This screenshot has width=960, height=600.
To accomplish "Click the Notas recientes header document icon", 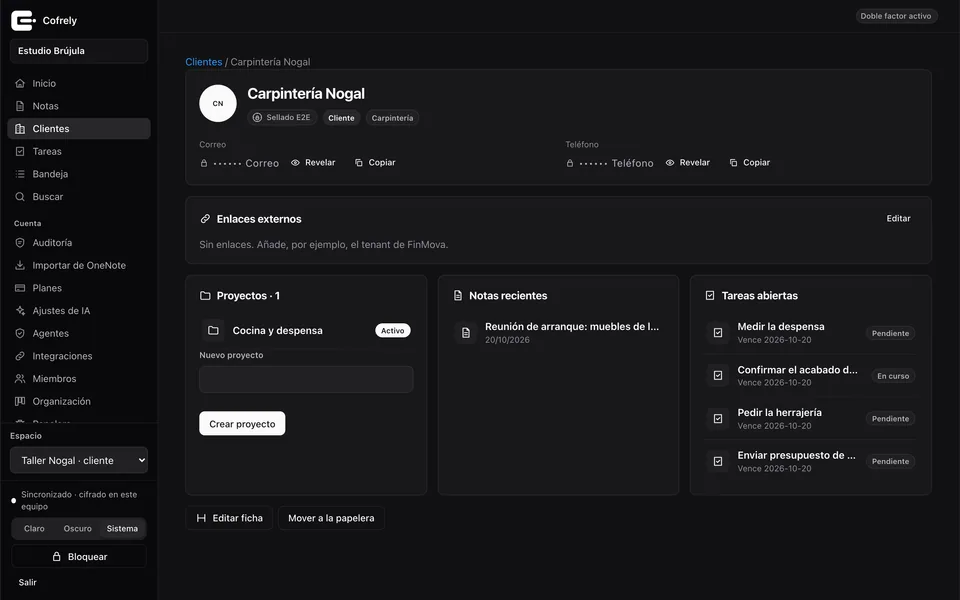I will click(x=457, y=296).
